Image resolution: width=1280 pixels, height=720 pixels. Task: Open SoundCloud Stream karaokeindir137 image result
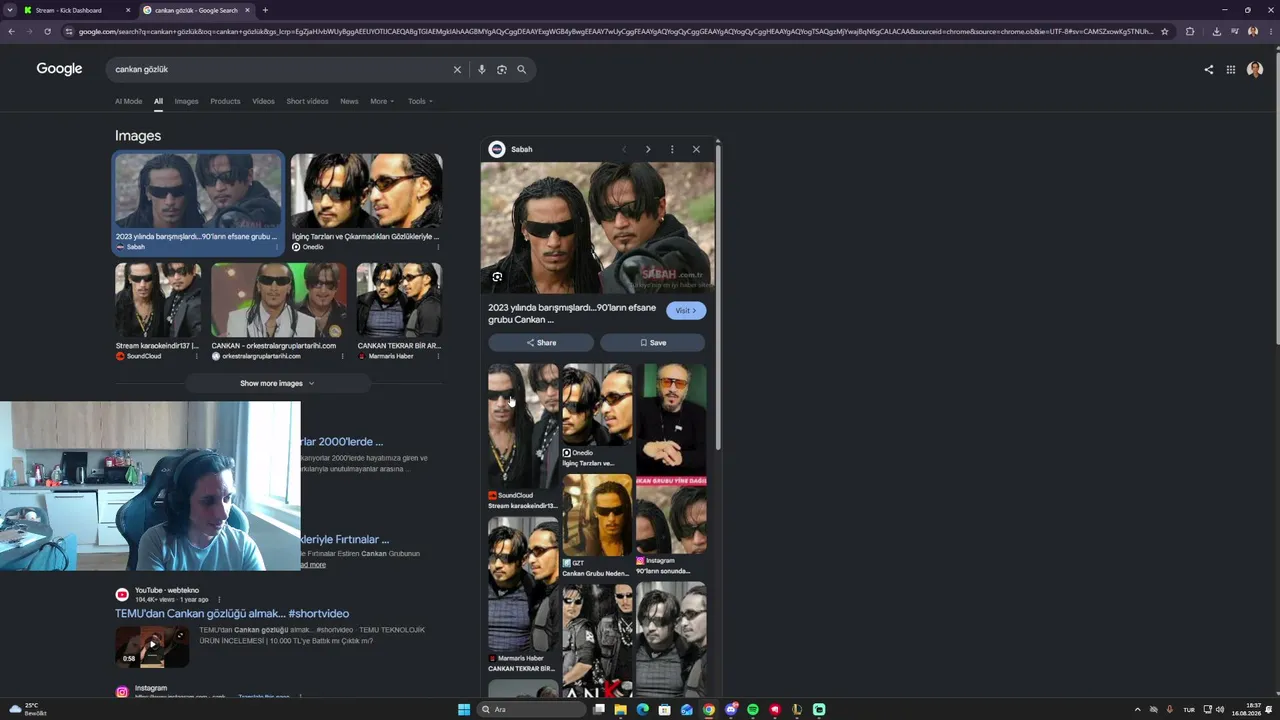coord(157,300)
